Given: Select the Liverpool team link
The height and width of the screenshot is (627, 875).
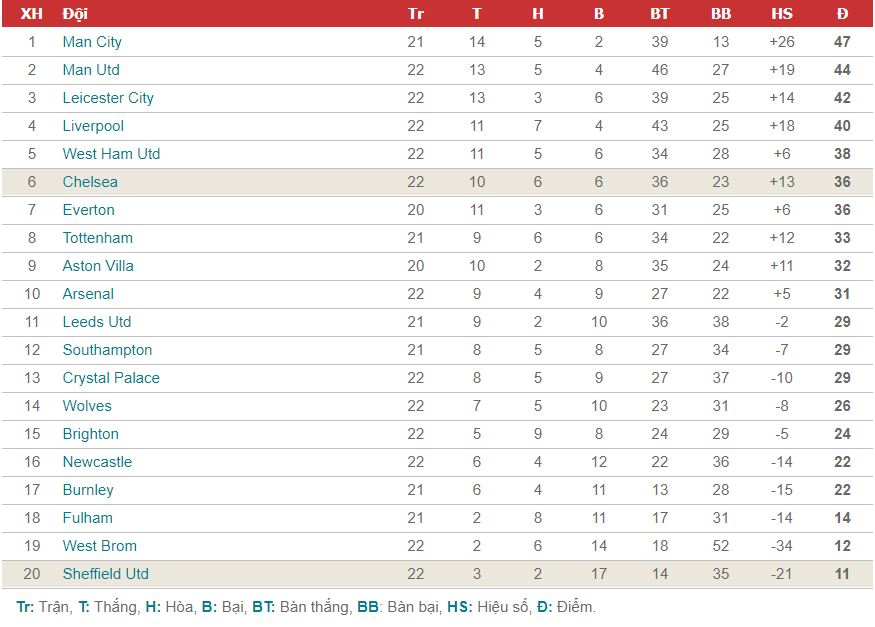Looking at the screenshot, I should tap(93, 126).
